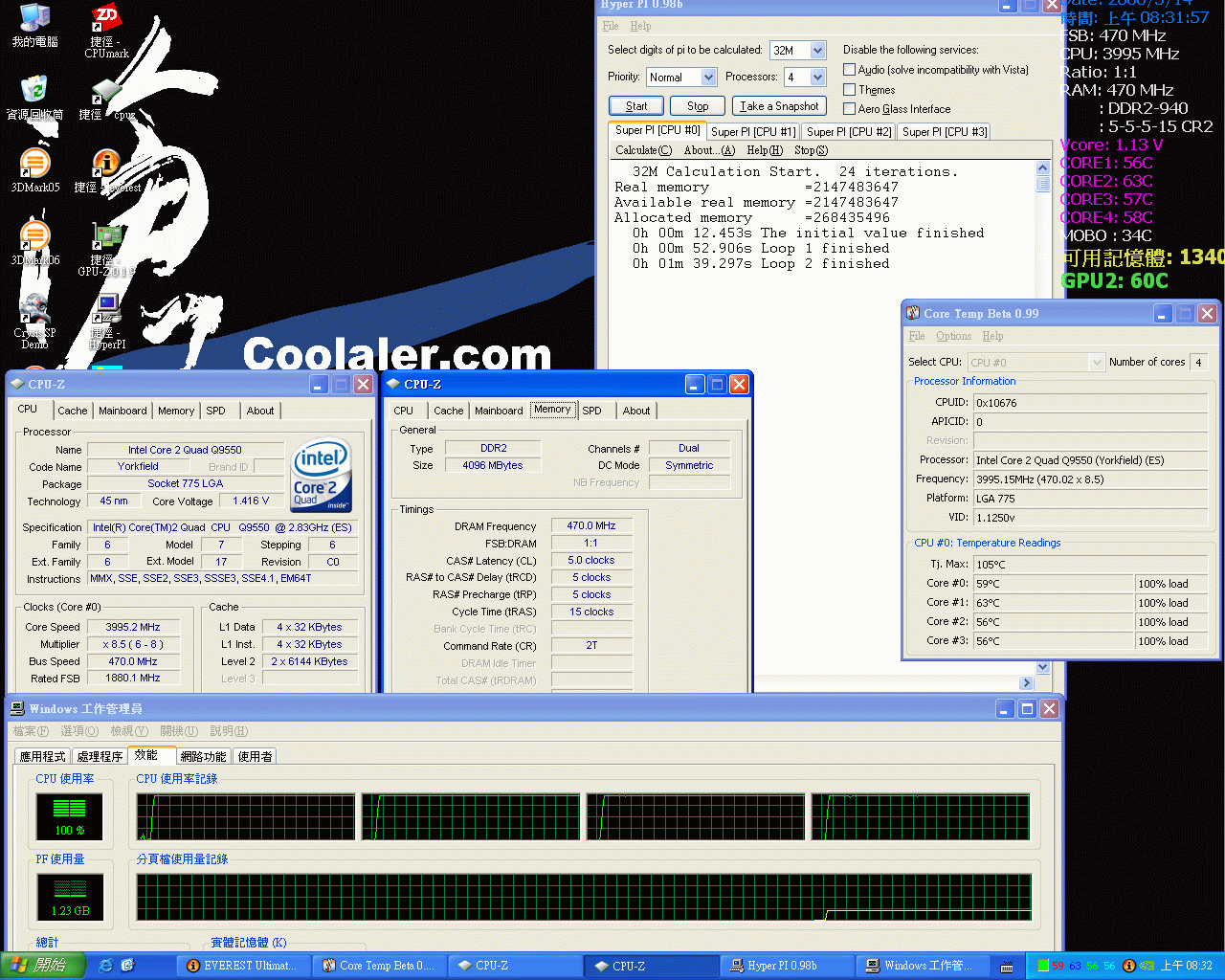This screenshot has width=1225, height=980.
Task: Click horizontal scroll right arrow in Hyper PI
Action: [x=1026, y=683]
